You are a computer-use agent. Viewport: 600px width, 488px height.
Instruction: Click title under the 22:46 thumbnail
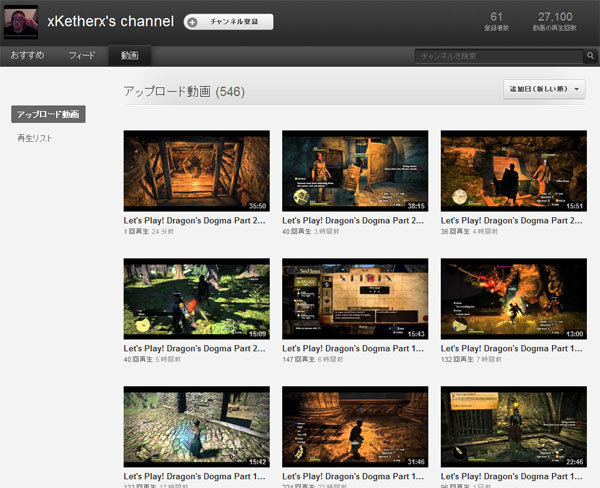pos(511,477)
